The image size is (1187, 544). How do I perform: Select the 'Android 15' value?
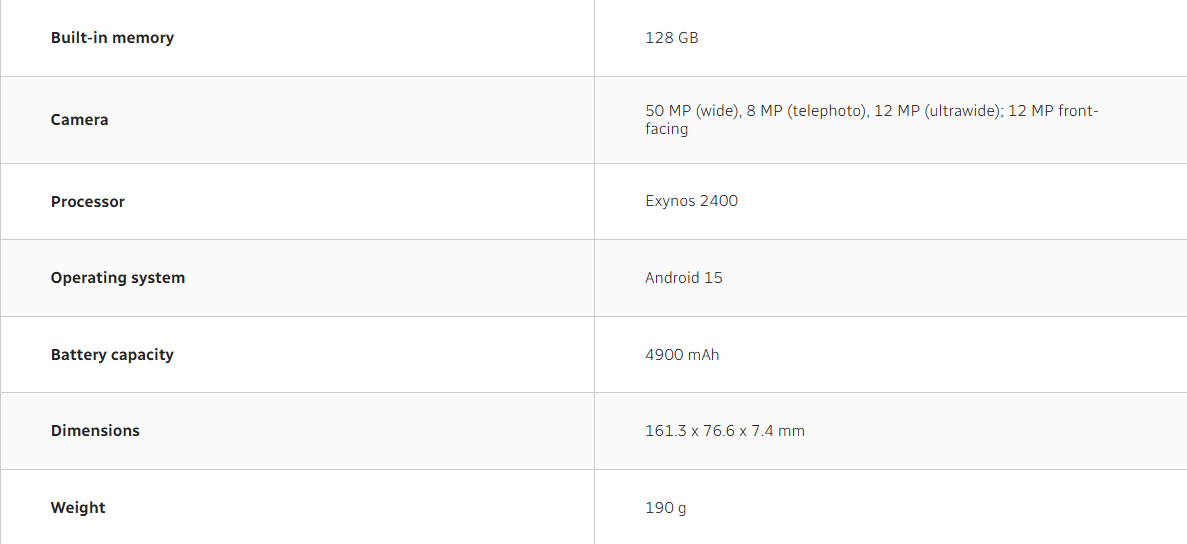(x=683, y=278)
